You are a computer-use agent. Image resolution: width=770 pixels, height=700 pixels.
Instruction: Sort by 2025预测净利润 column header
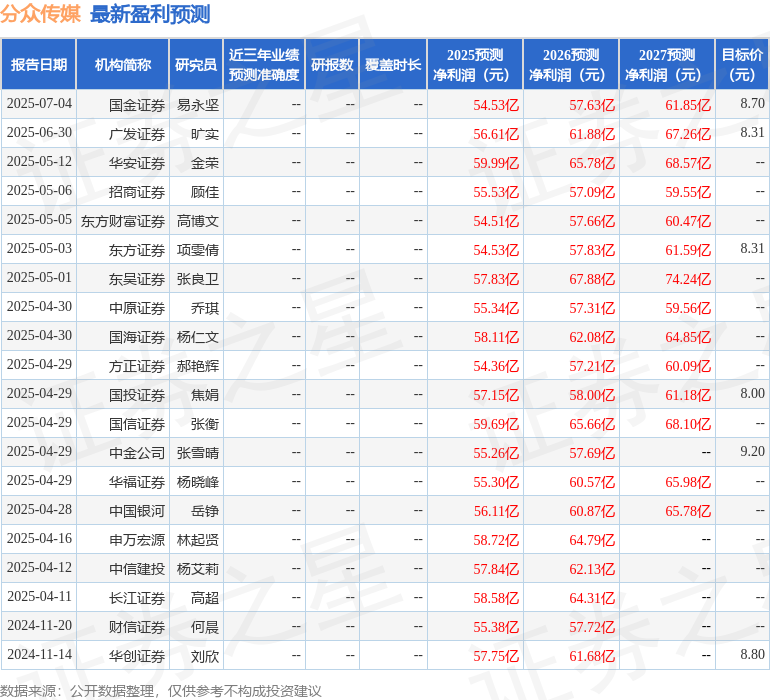pyautogui.click(x=475, y=64)
